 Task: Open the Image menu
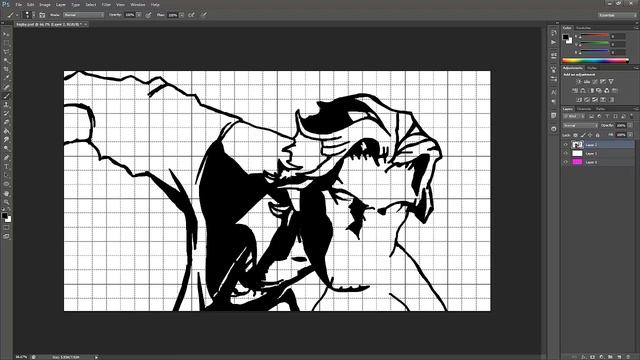(45, 4)
